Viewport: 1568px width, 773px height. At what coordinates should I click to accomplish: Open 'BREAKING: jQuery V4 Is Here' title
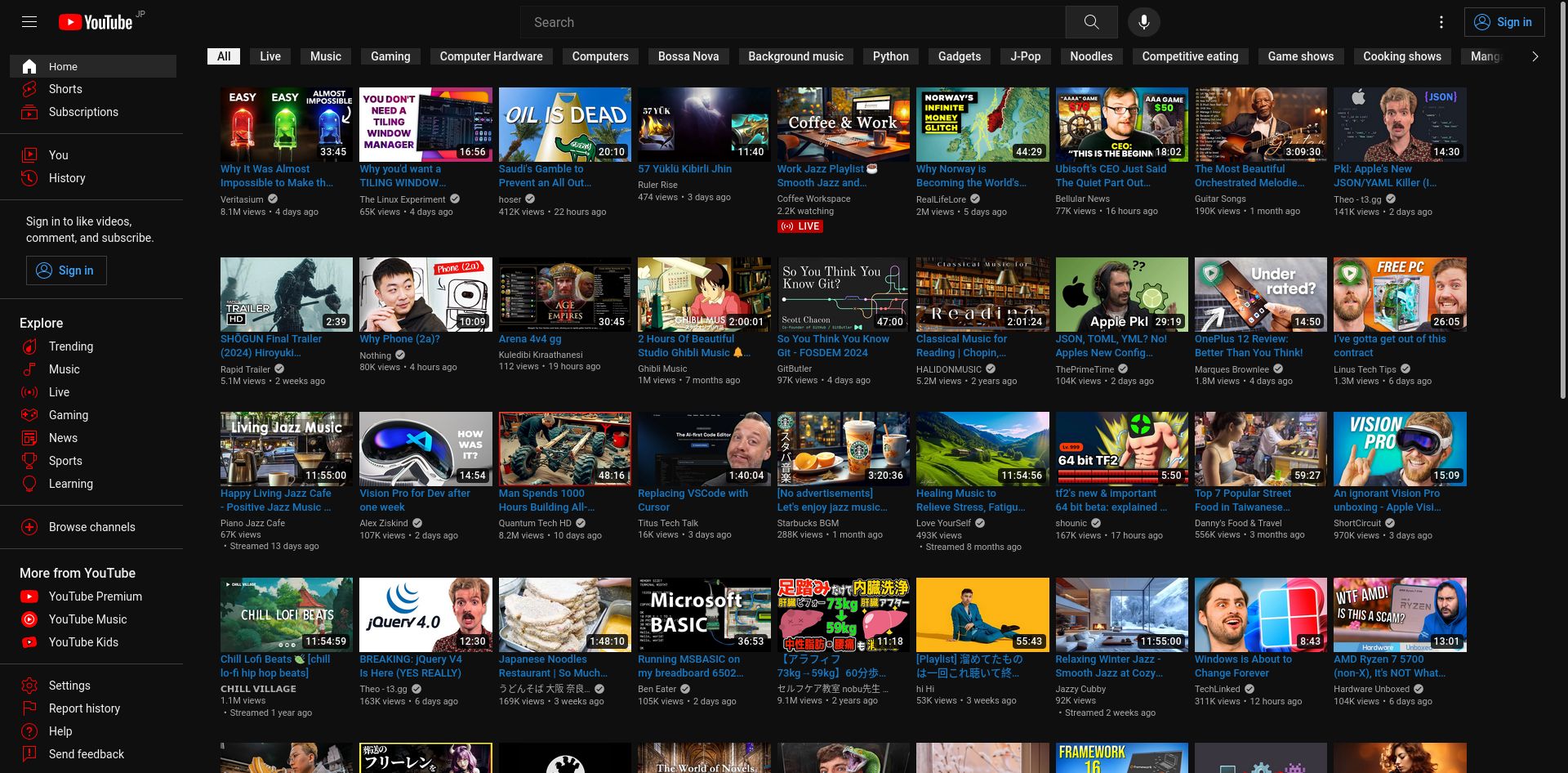coord(411,666)
